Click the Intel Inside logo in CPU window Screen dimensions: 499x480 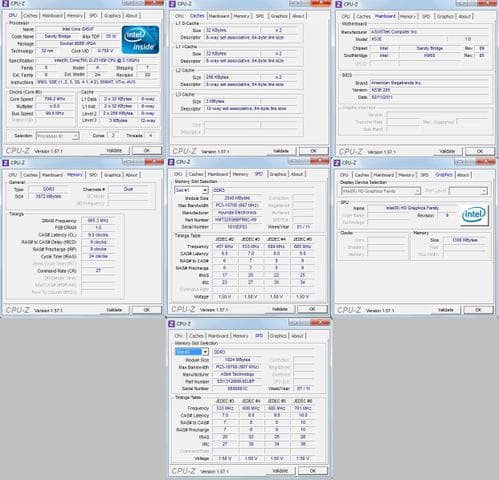[x=140, y=40]
